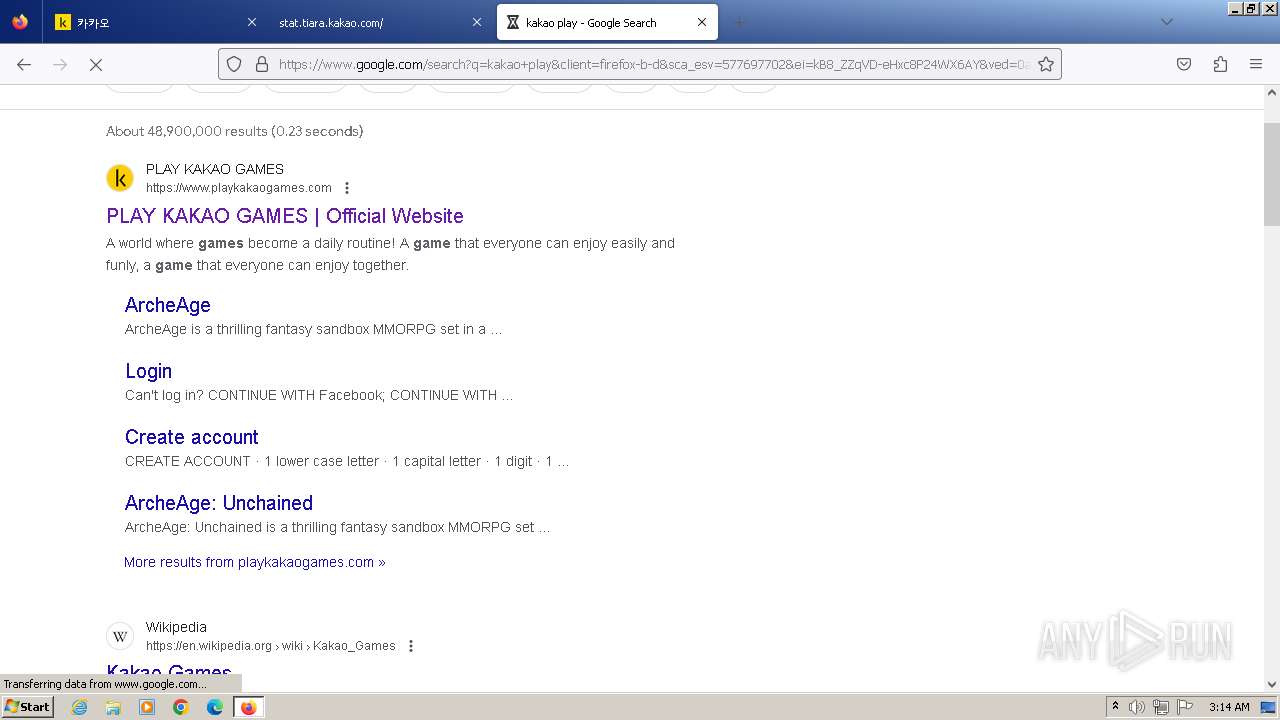Save page to Pocket

1184,64
